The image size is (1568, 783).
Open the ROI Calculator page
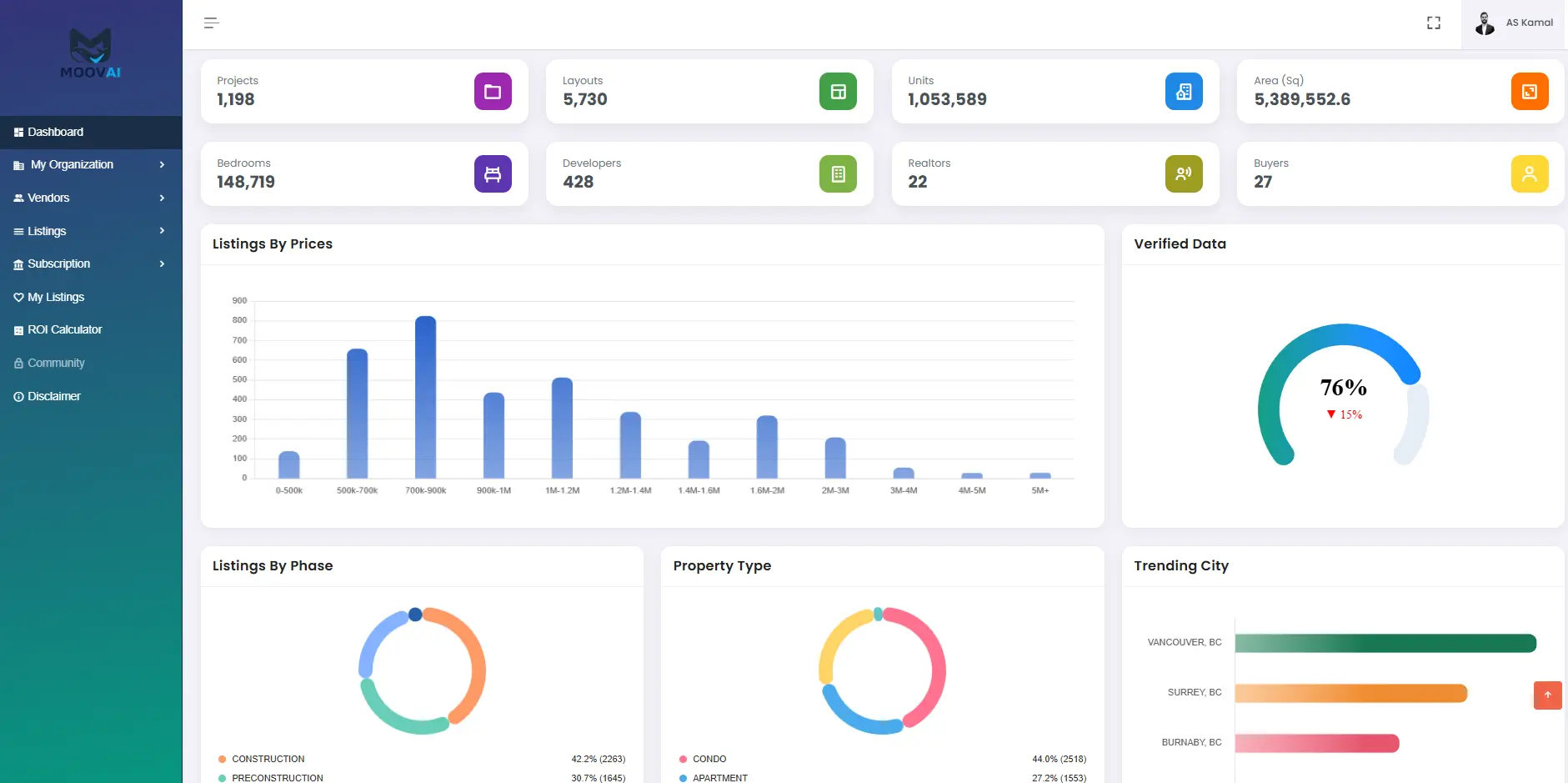click(x=64, y=330)
